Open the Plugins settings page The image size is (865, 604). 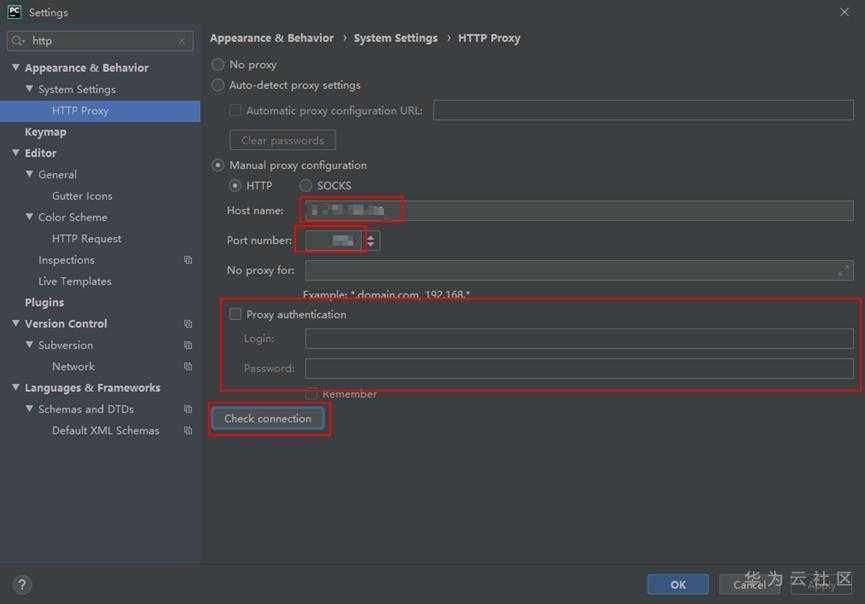(44, 302)
